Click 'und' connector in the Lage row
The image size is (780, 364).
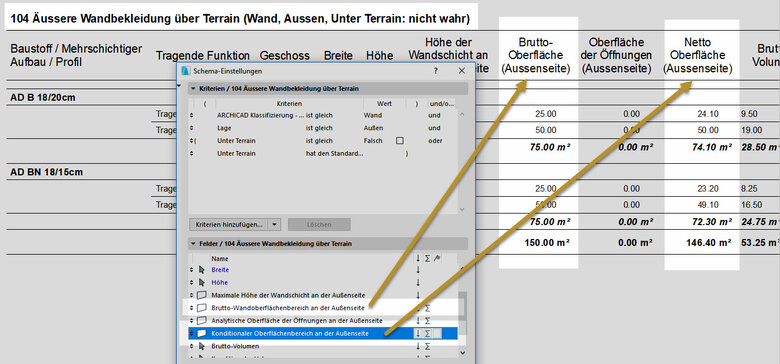[433, 128]
